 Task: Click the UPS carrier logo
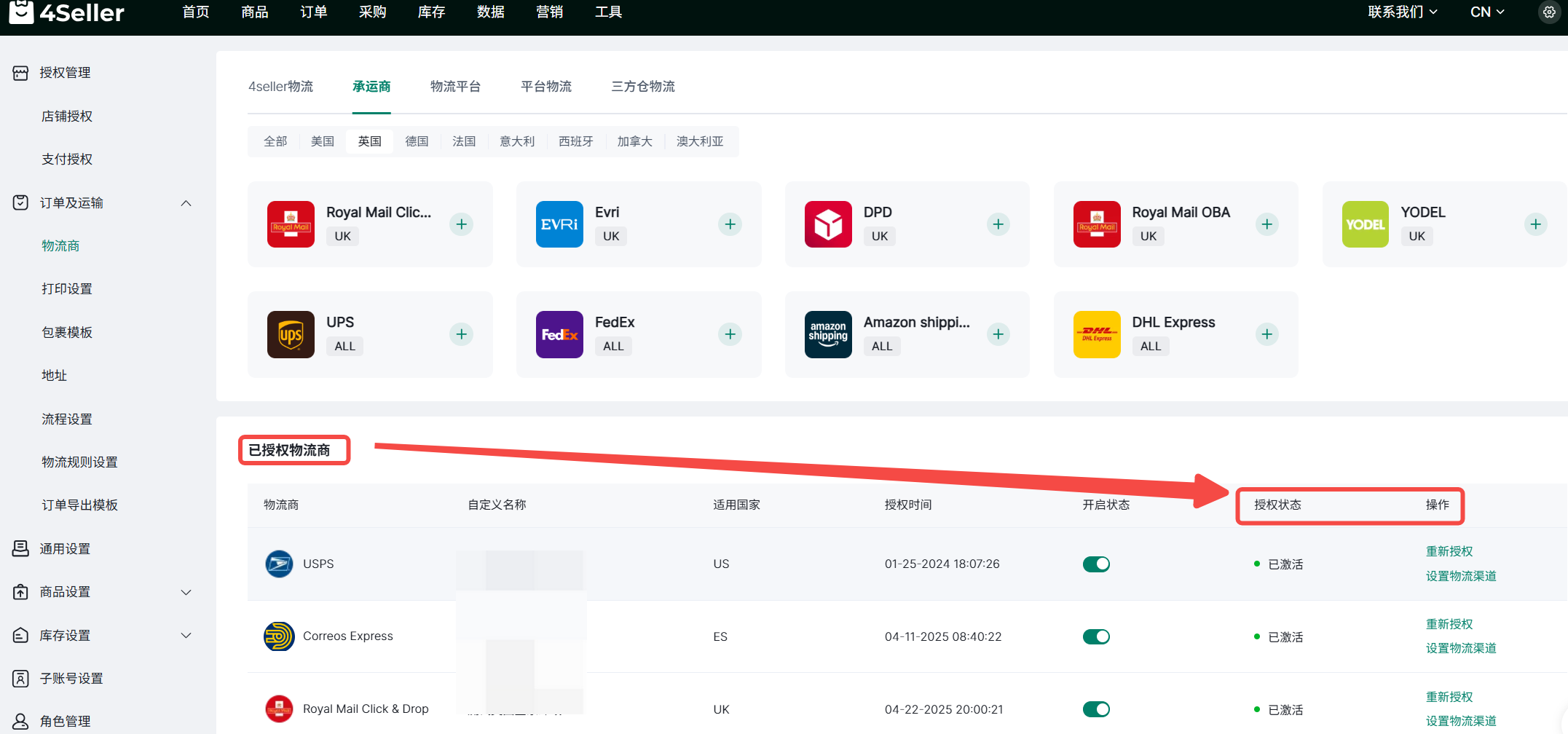click(x=291, y=334)
